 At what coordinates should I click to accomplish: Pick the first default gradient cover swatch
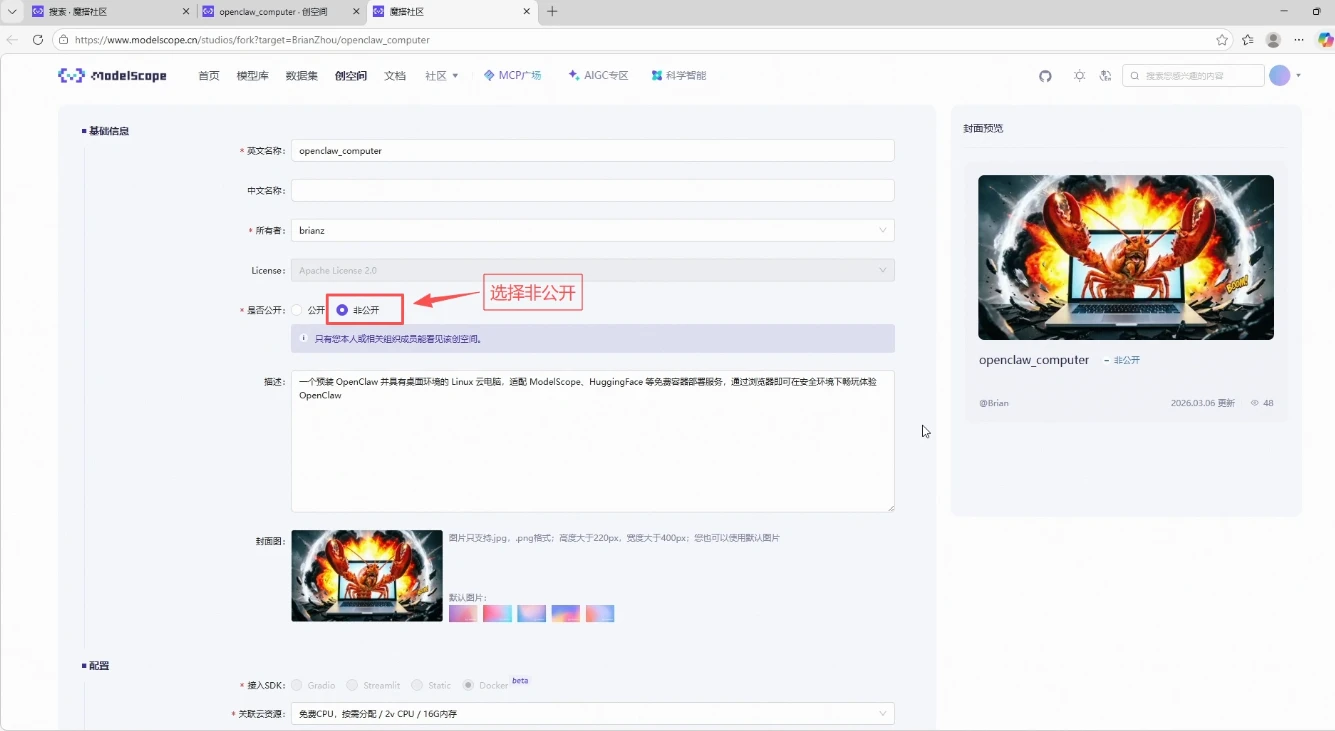tap(463, 613)
